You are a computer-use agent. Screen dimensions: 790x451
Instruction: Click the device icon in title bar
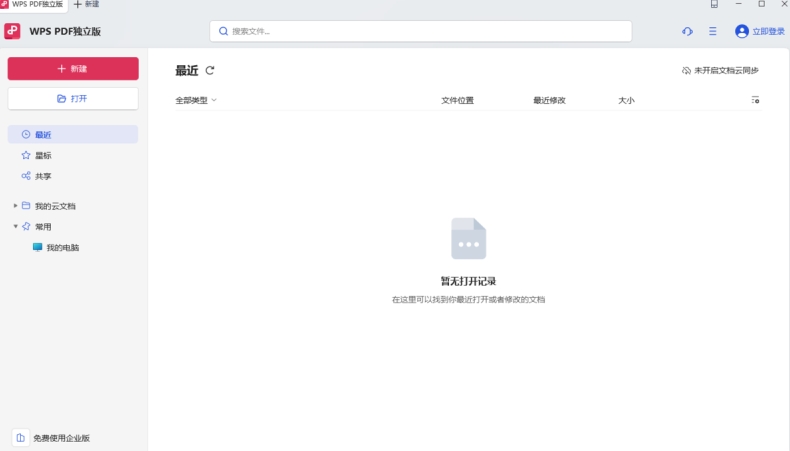point(714,4)
